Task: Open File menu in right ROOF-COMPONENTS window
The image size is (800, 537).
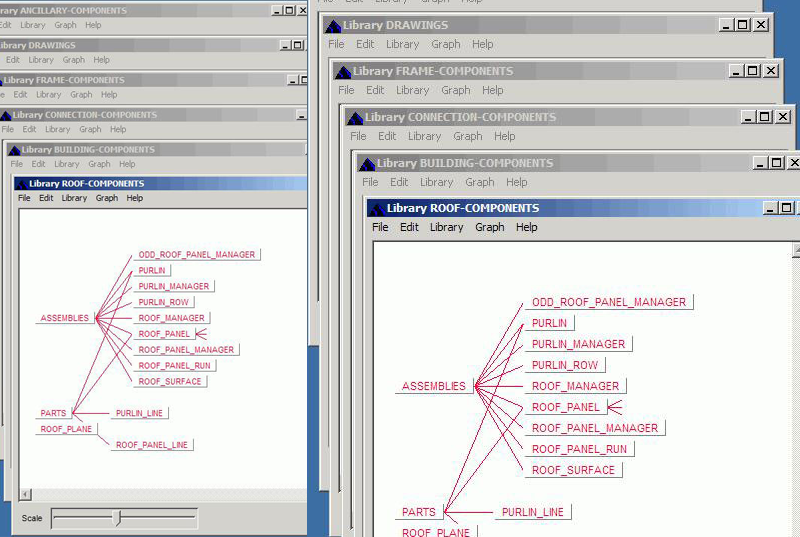Action: [x=380, y=227]
